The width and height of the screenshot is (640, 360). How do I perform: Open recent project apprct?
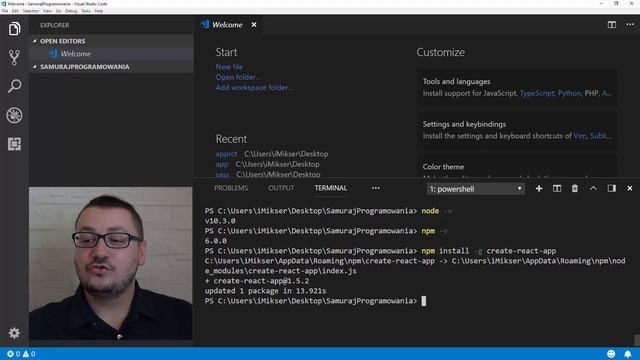[226, 154]
